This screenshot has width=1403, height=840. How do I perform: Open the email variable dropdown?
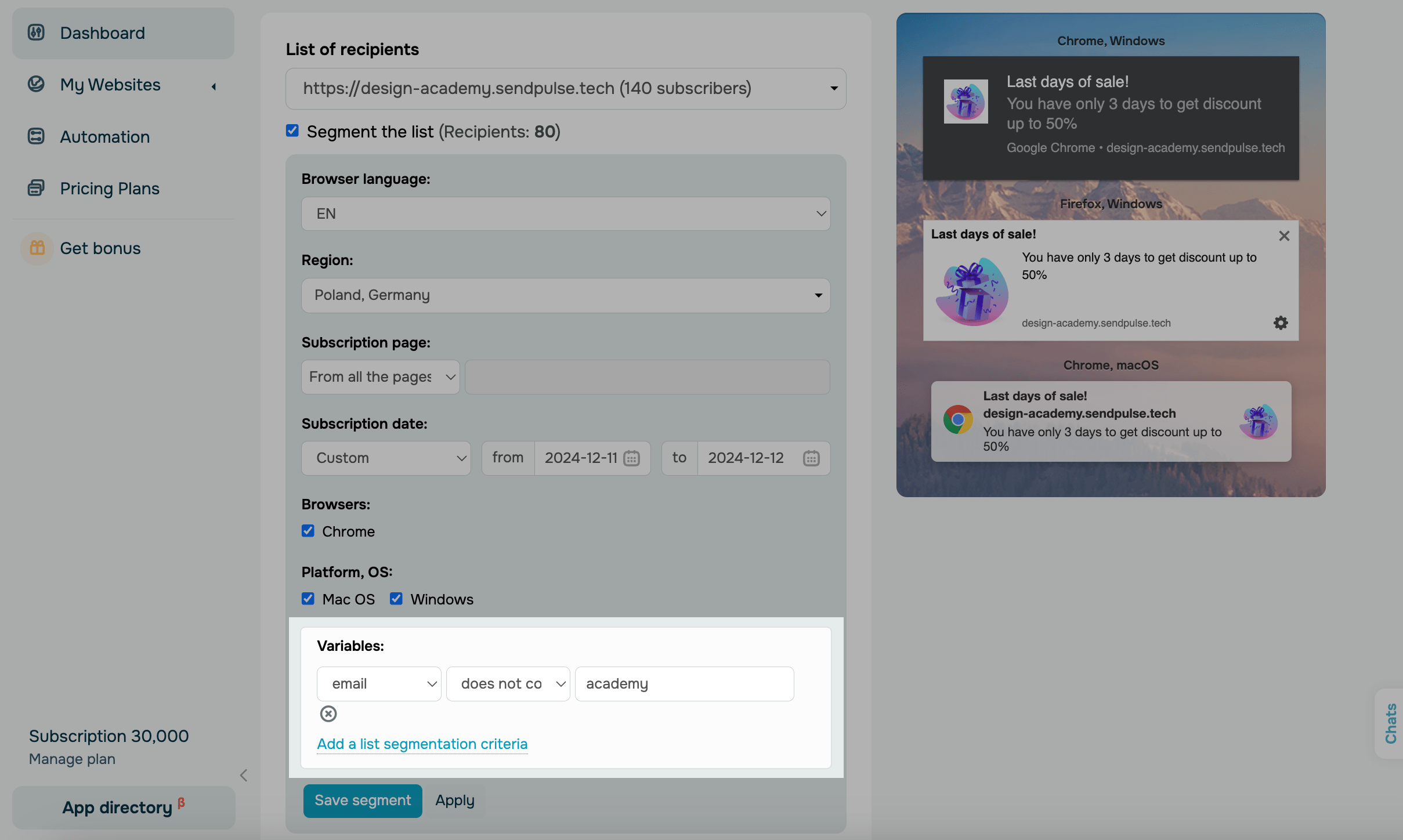point(379,684)
